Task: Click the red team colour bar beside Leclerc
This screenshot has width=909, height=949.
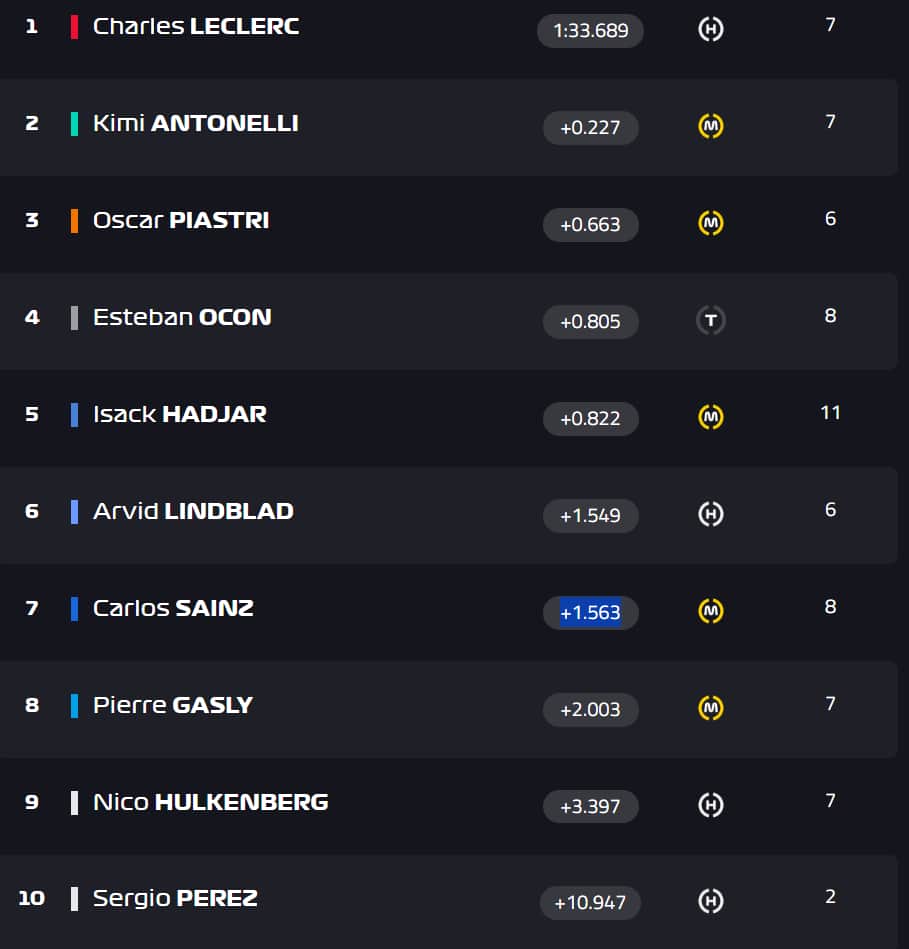Action: (74, 27)
